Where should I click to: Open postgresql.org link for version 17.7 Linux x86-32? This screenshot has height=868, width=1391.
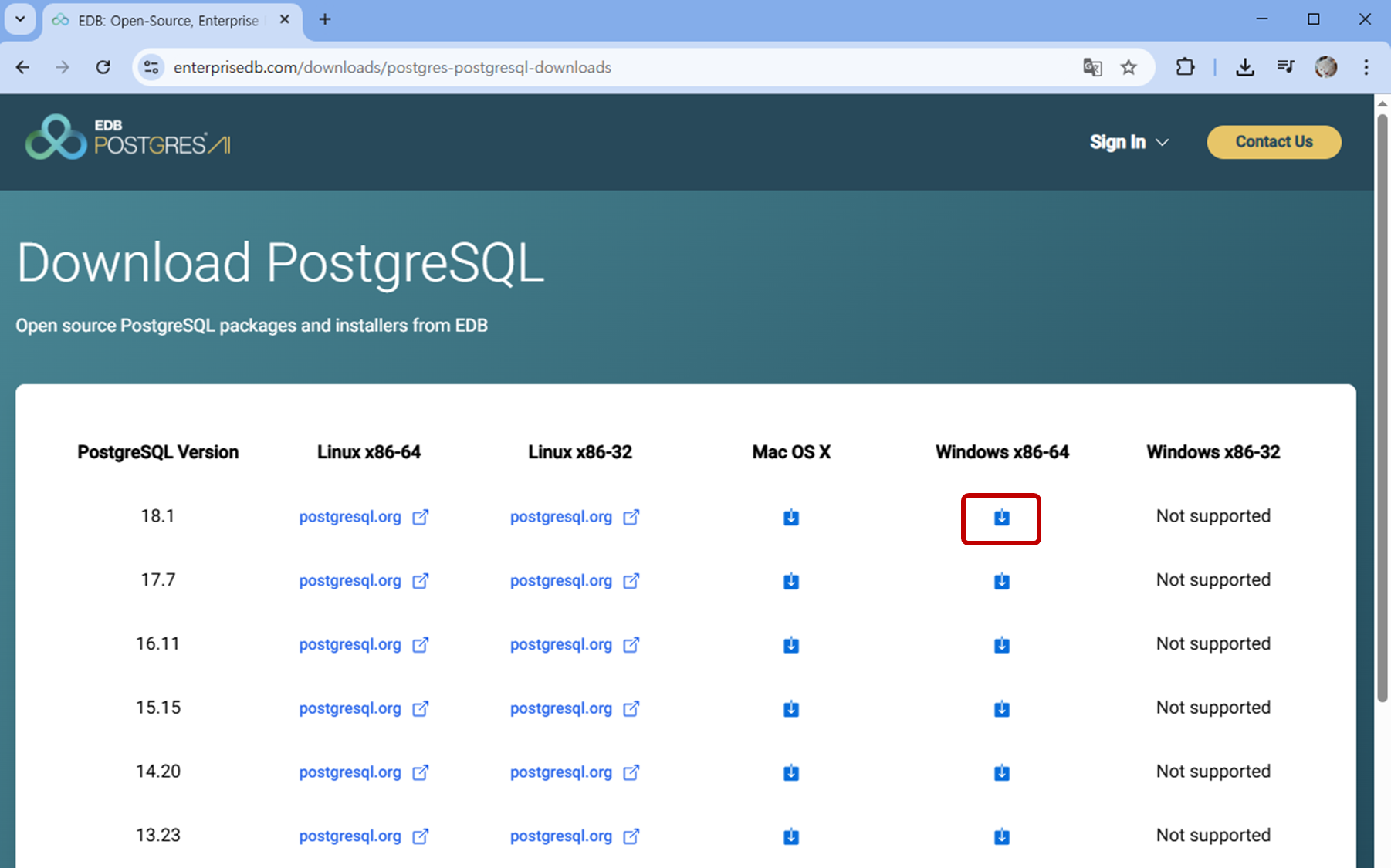coord(560,581)
